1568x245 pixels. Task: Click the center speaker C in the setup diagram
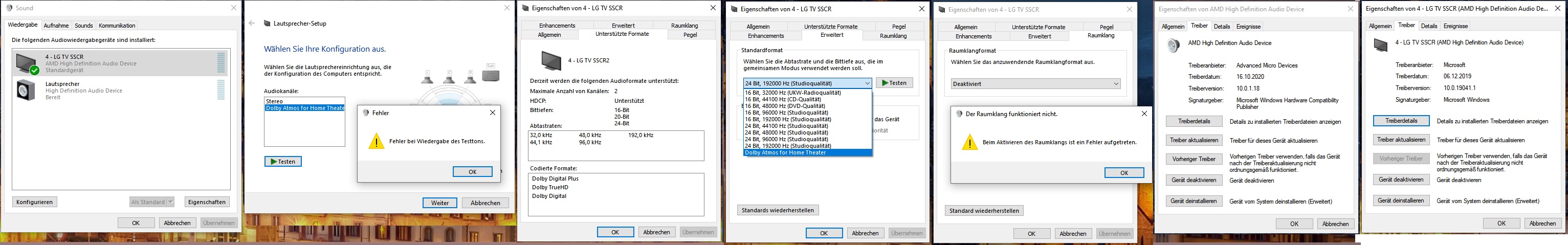pos(449,77)
